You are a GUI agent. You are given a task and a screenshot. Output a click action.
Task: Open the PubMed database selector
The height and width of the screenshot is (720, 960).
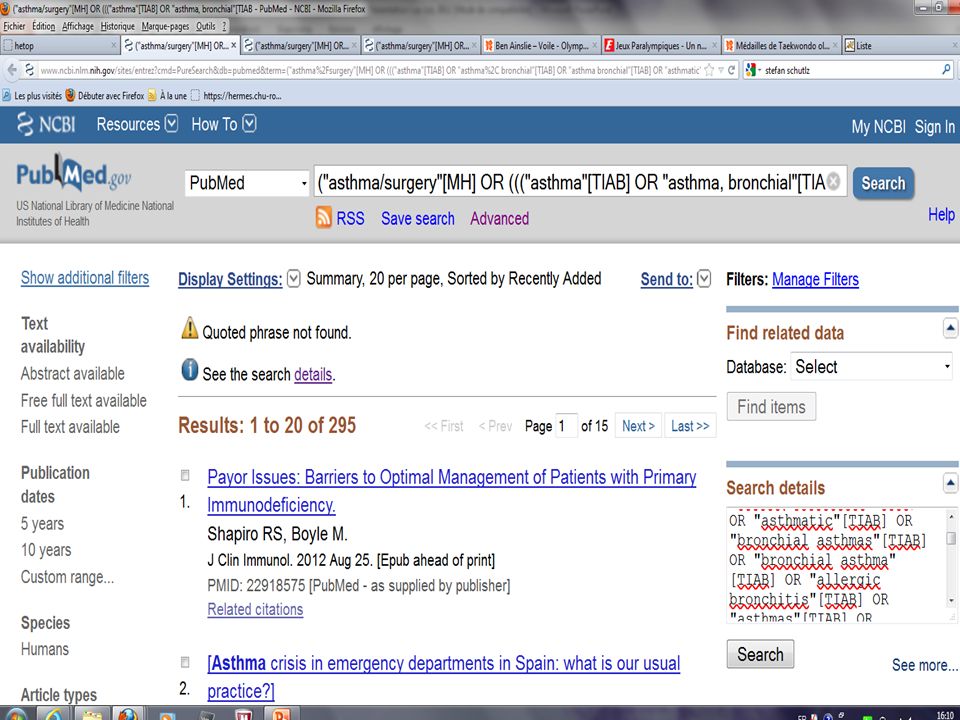[x=247, y=182]
